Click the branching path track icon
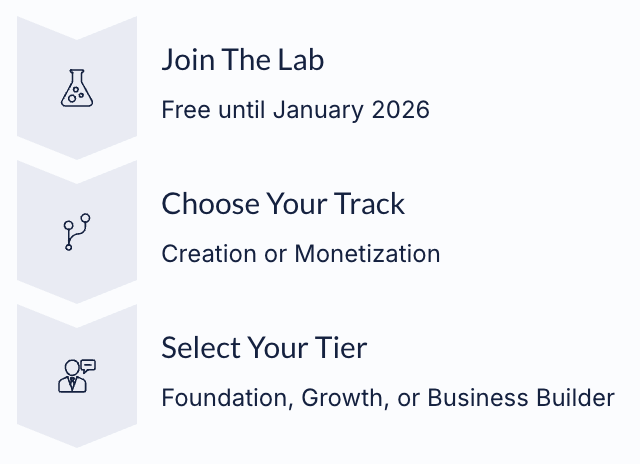Image resolution: width=640 pixels, height=464 pixels. [x=76, y=232]
